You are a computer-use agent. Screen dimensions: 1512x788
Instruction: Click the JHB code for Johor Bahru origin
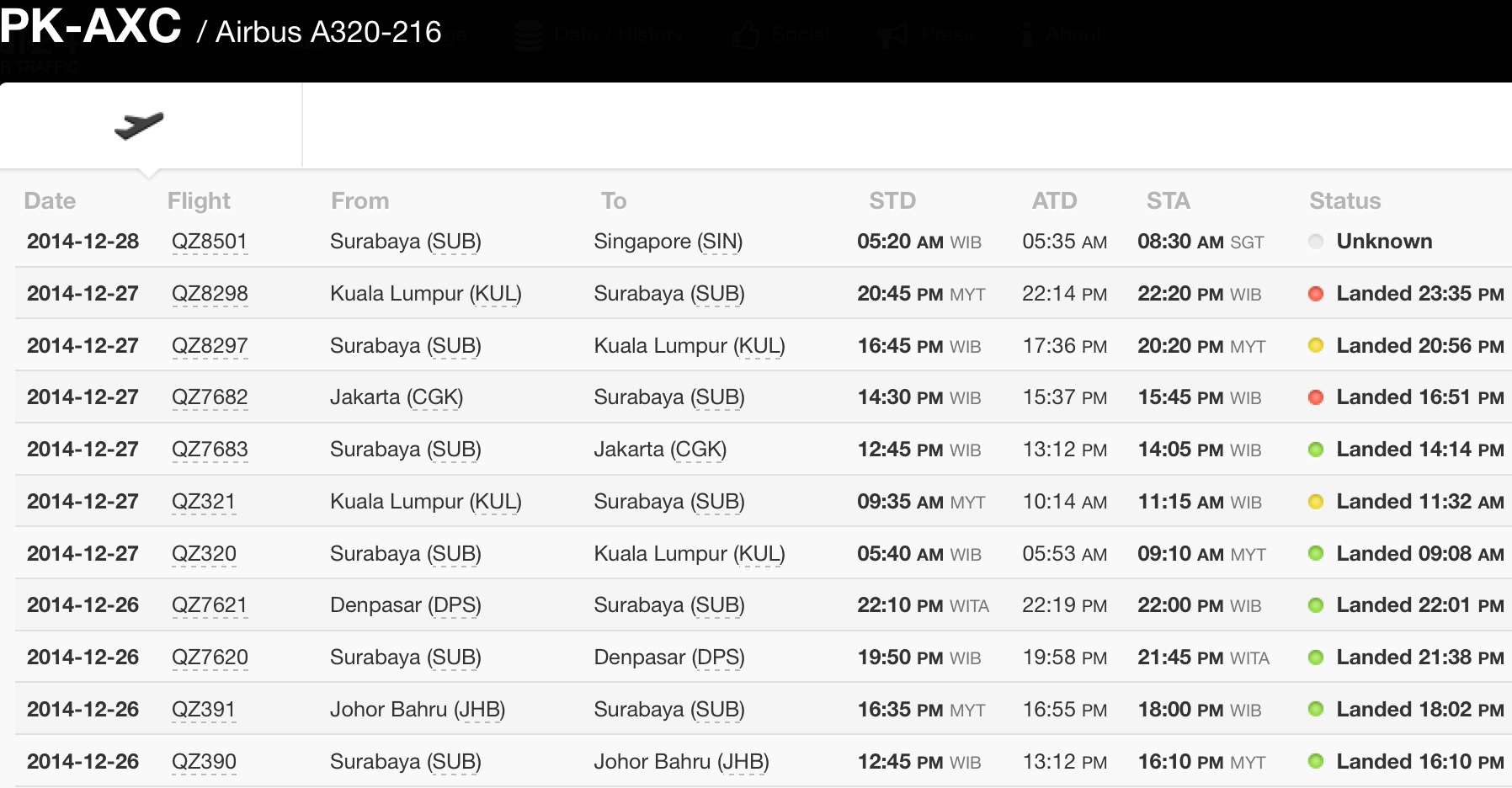[480, 710]
